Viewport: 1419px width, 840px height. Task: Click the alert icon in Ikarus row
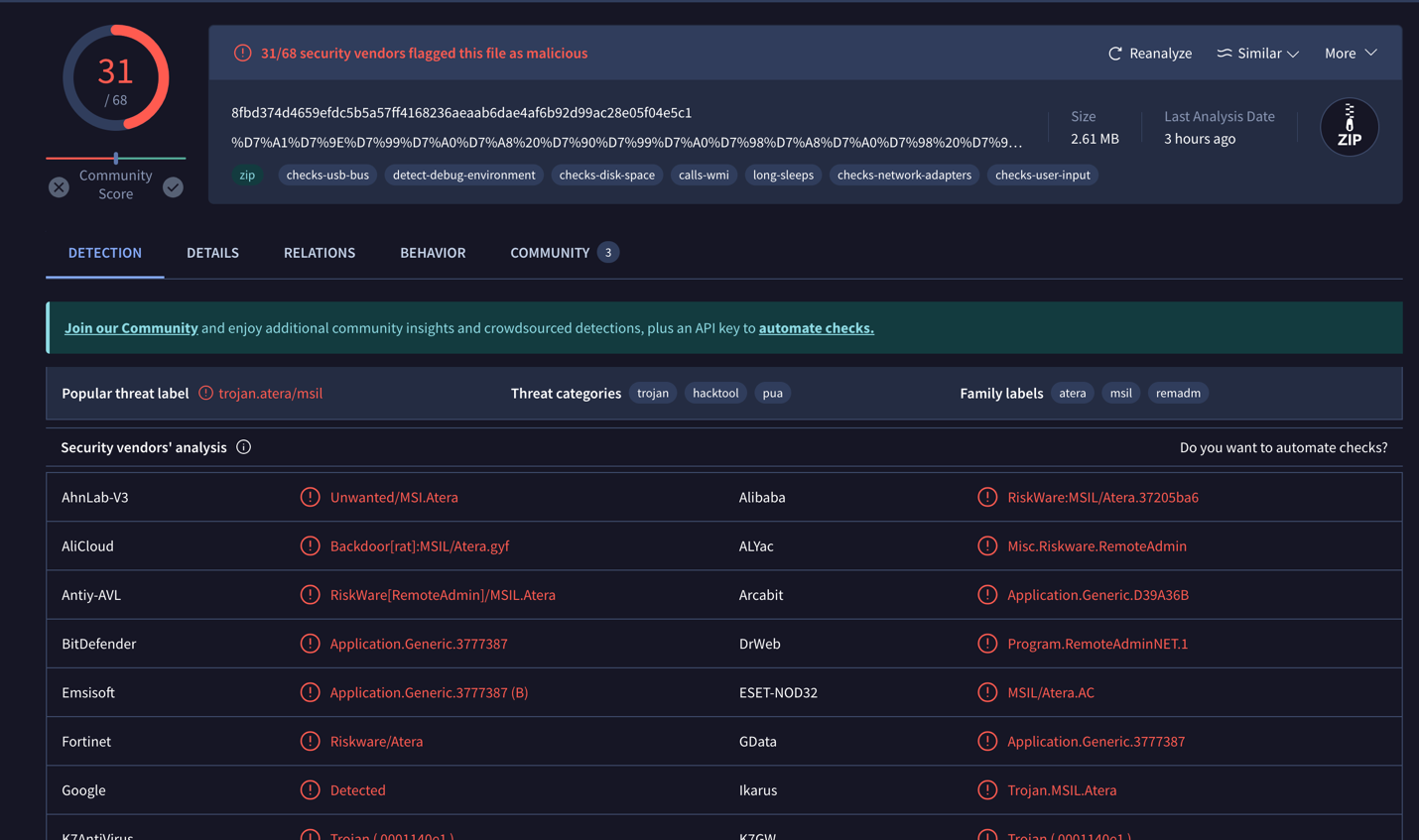[987, 790]
